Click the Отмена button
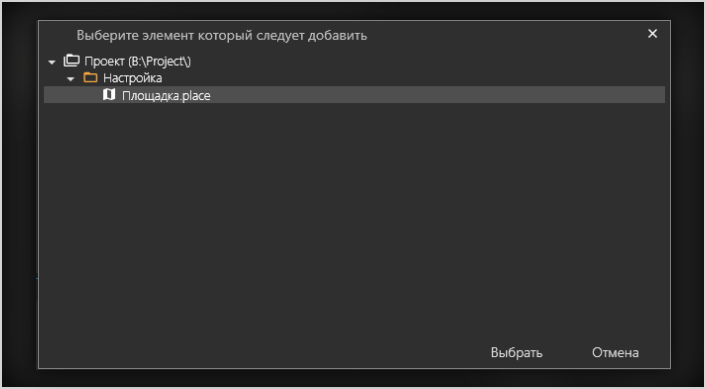 coord(615,353)
